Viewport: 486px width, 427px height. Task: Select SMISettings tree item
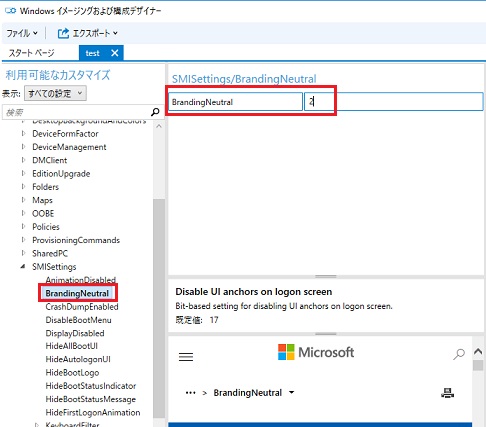point(54,267)
